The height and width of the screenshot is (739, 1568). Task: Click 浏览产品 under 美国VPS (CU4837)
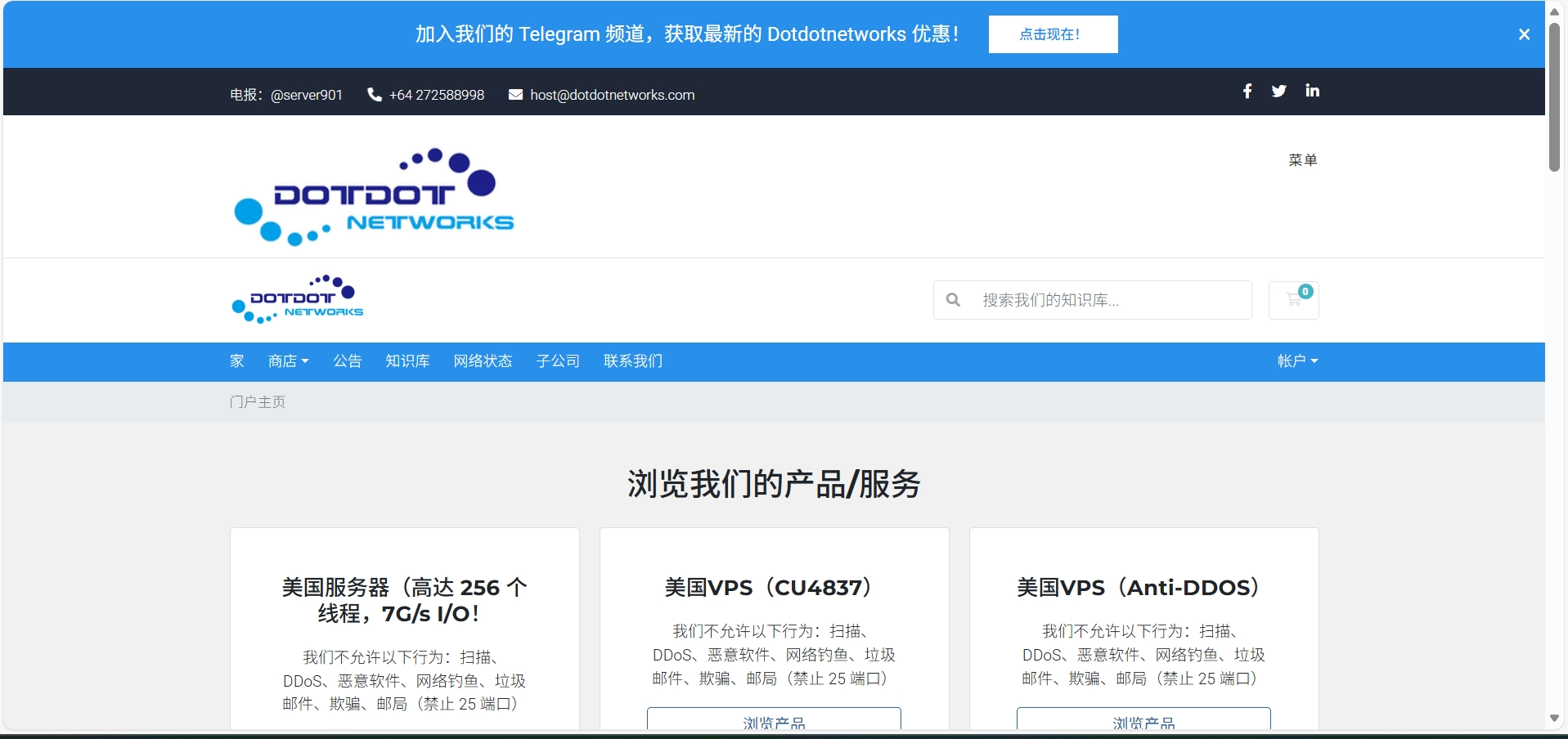774,719
